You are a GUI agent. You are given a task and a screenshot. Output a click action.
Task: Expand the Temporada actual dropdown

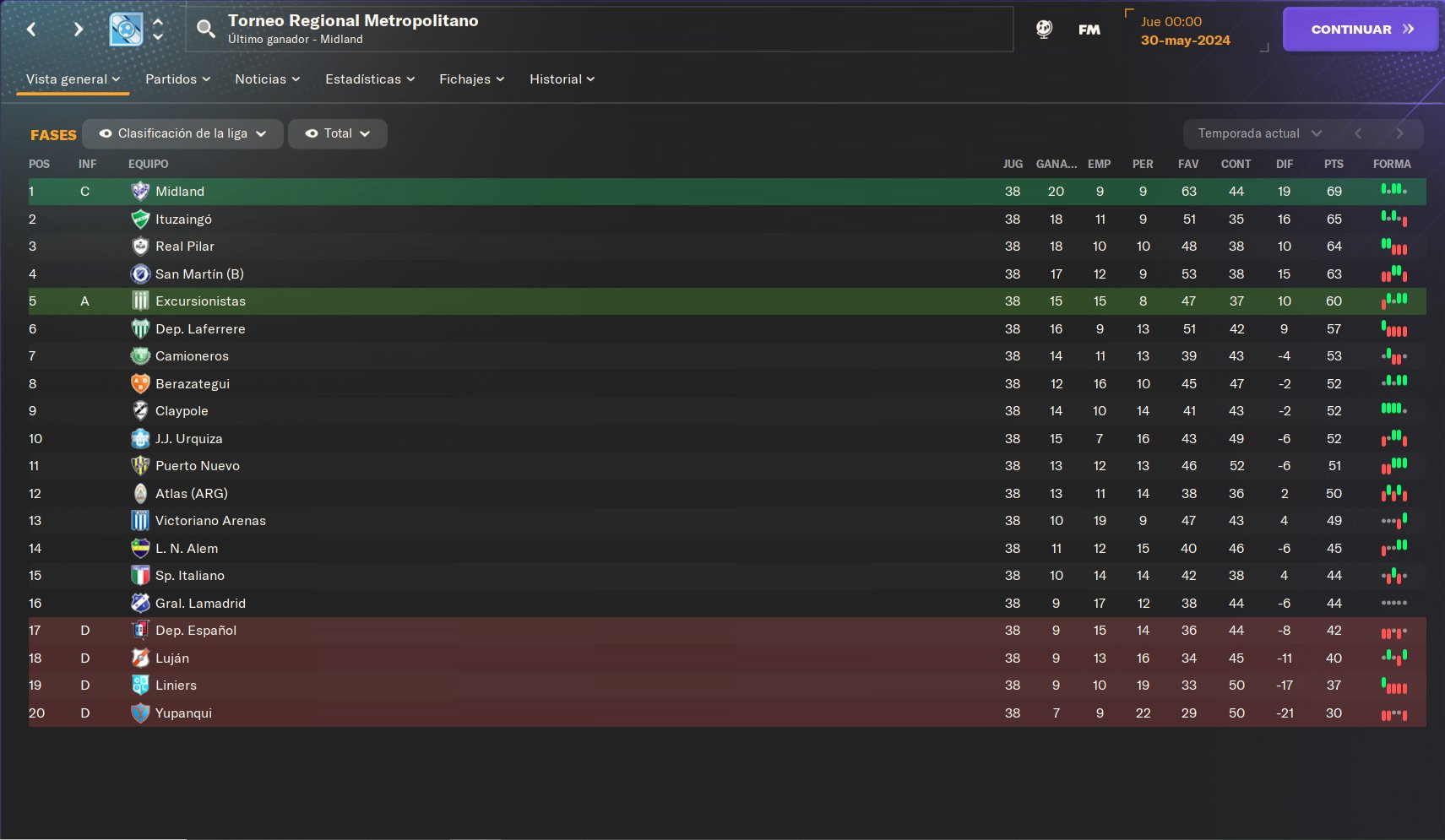point(1260,133)
